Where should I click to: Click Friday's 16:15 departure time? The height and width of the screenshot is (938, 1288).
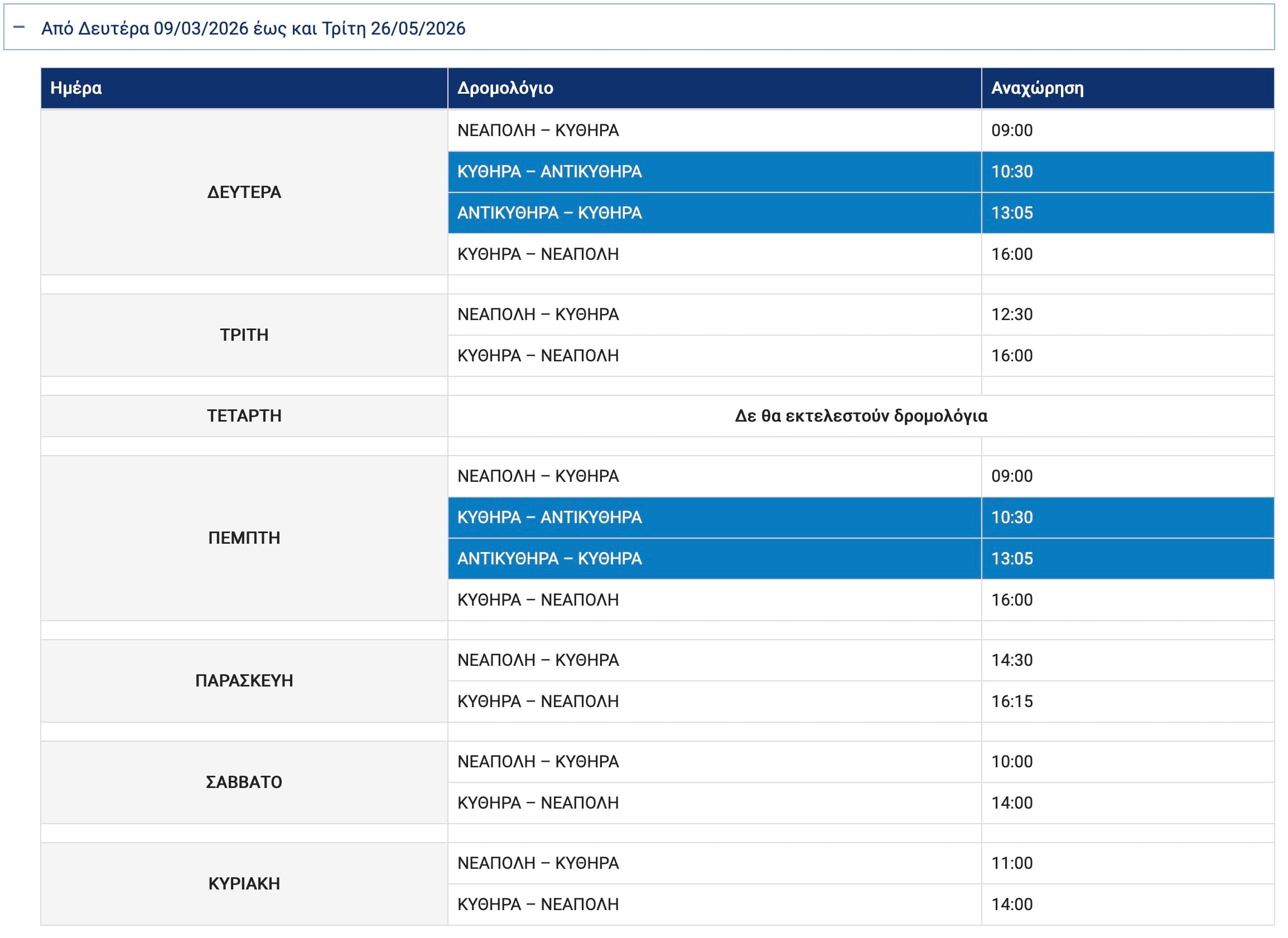[x=1011, y=702]
